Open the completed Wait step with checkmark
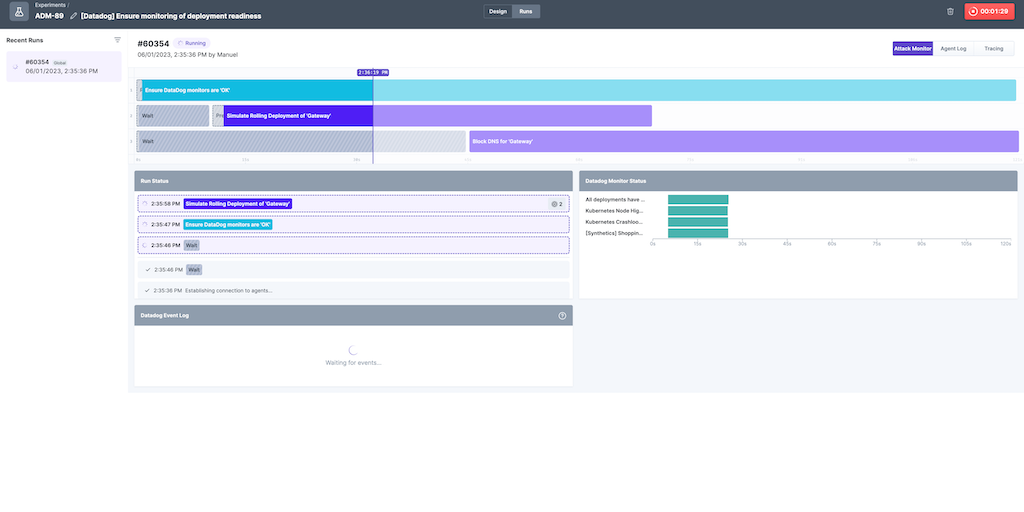This screenshot has height=512, width=1024. click(353, 269)
